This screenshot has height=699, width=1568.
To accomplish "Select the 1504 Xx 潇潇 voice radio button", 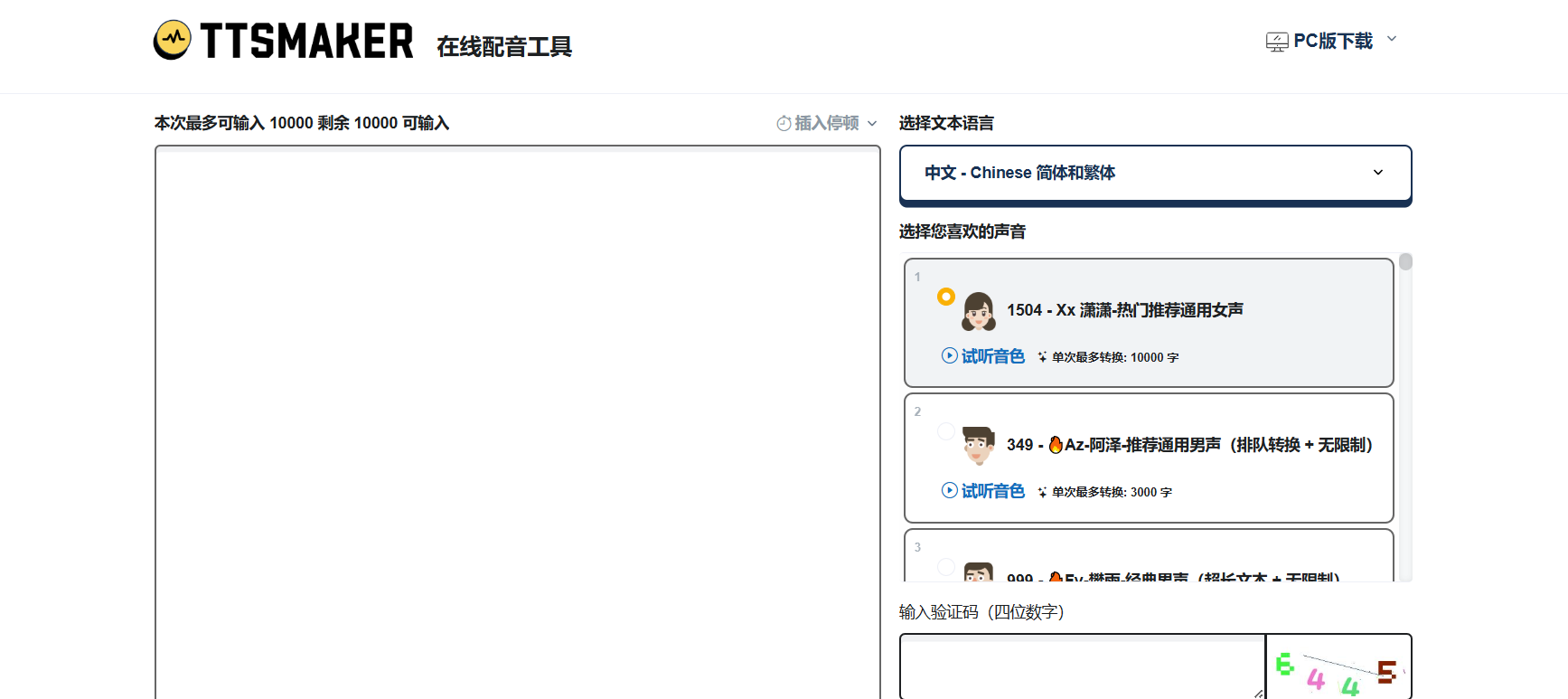I will pyautogui.click(x=946, y=297).
